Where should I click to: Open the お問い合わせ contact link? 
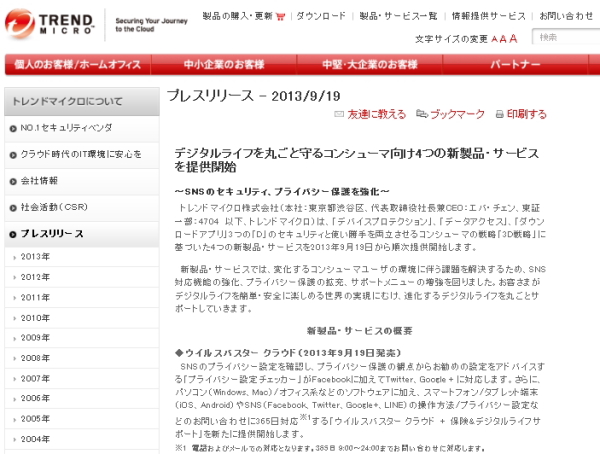[563, 16]
